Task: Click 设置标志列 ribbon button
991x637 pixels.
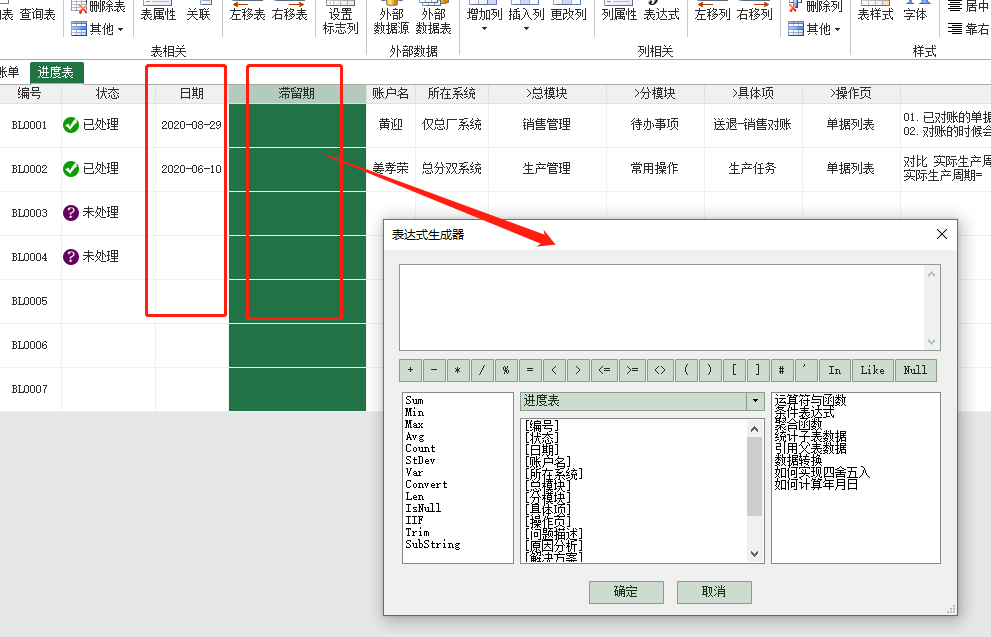Action: click(340, 19)
